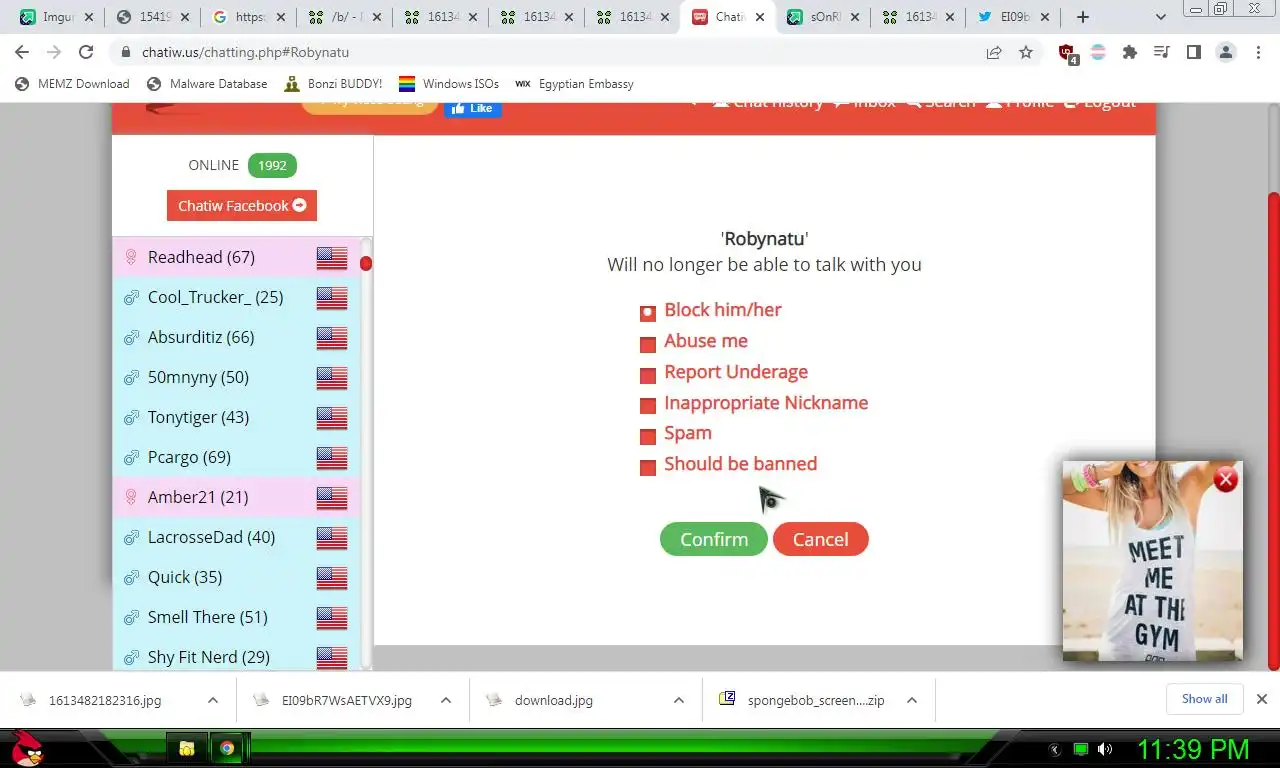Go back in browser history

pos(22,52)
